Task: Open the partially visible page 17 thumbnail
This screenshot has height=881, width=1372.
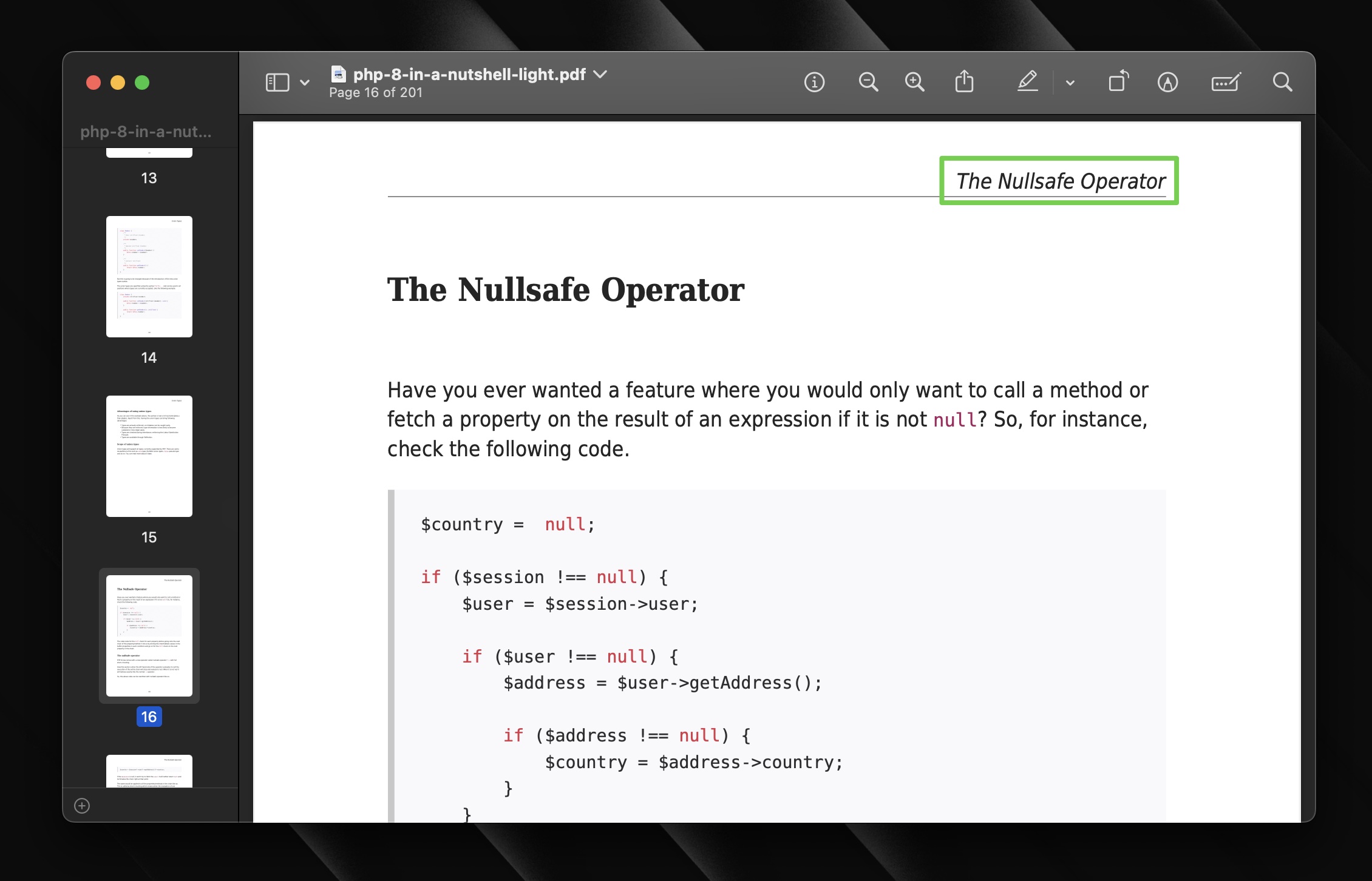Action: tap(149, 771)
